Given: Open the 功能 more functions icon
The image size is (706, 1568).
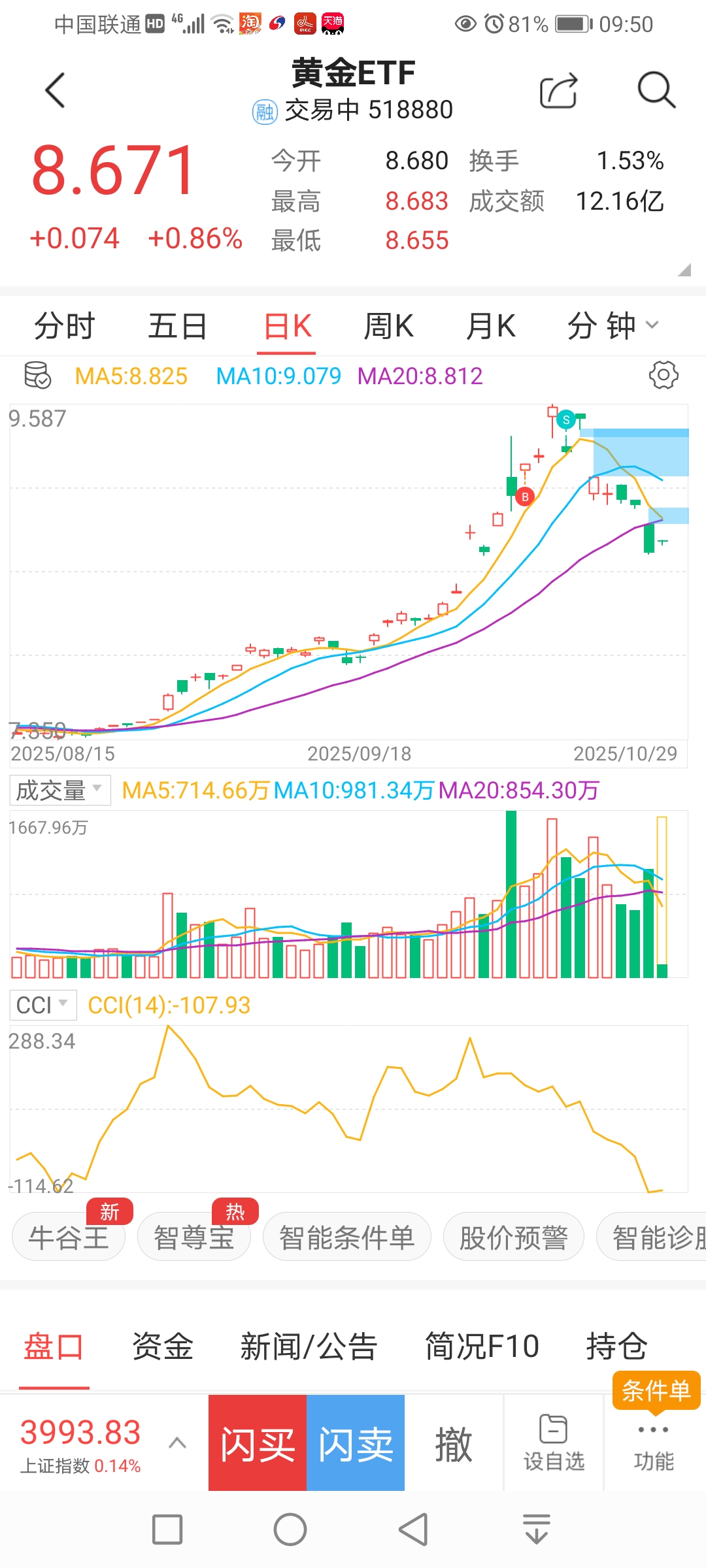Looking at the screenshot, I should [653, 1443].
